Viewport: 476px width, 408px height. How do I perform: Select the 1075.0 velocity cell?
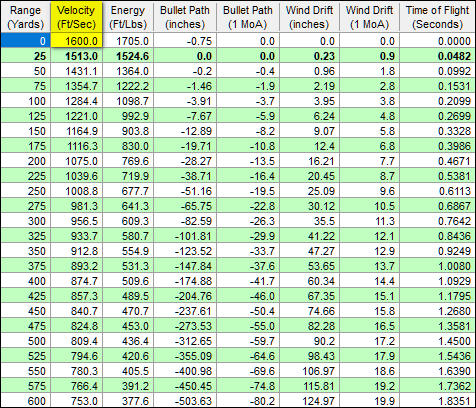pyautogui.click(x=76, y=161)
